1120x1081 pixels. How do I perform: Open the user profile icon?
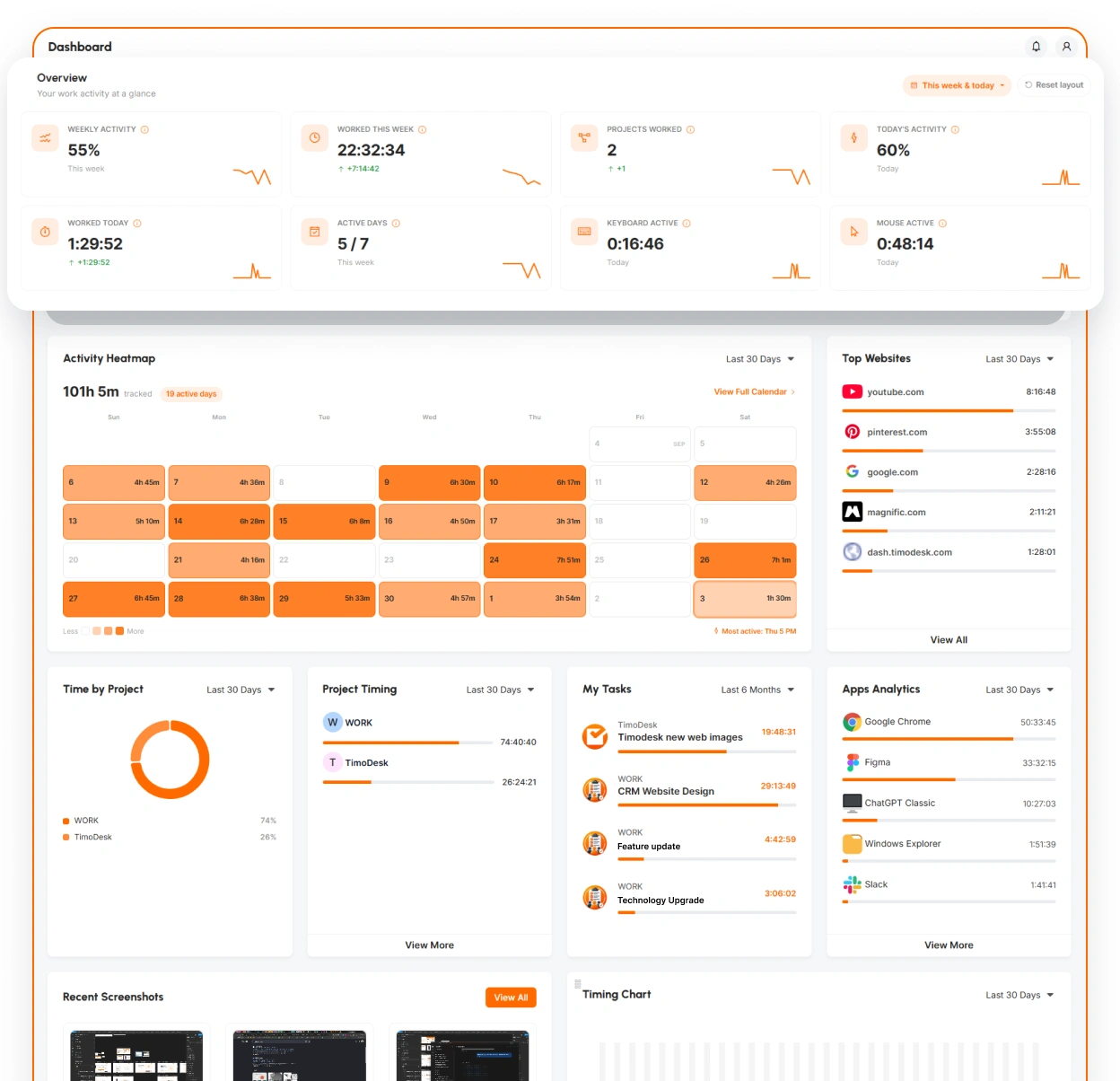tap(1066, 46)
